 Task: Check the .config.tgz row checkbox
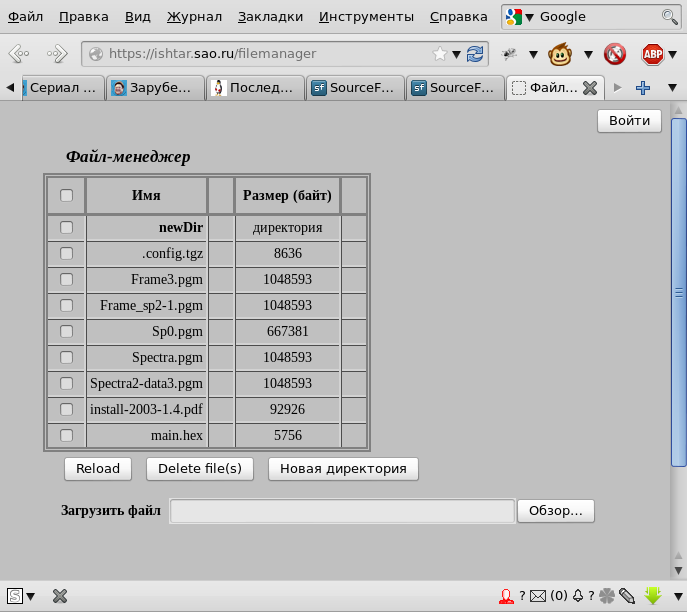tap(67, 253)
